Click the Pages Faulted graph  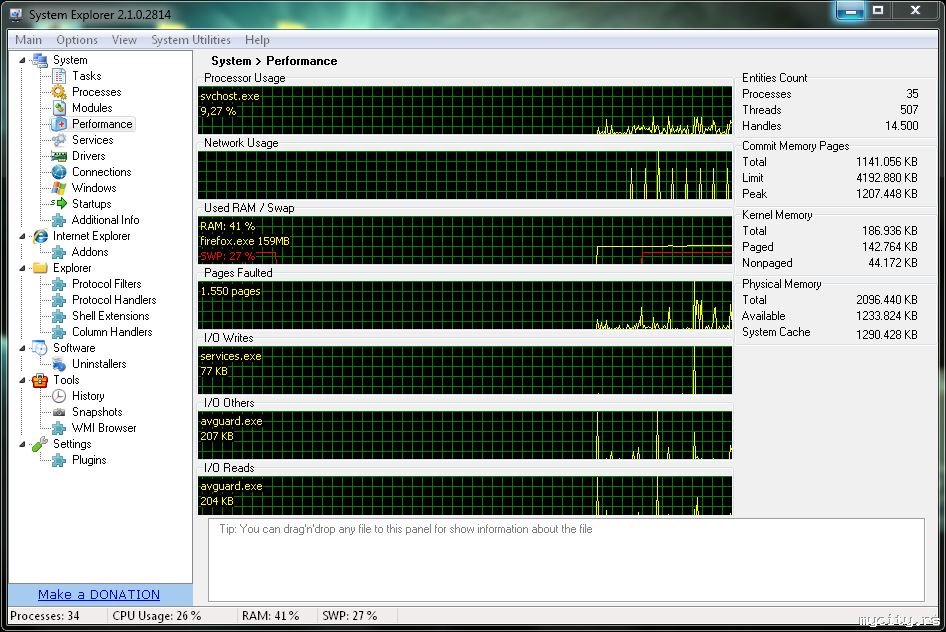[465, 305]
